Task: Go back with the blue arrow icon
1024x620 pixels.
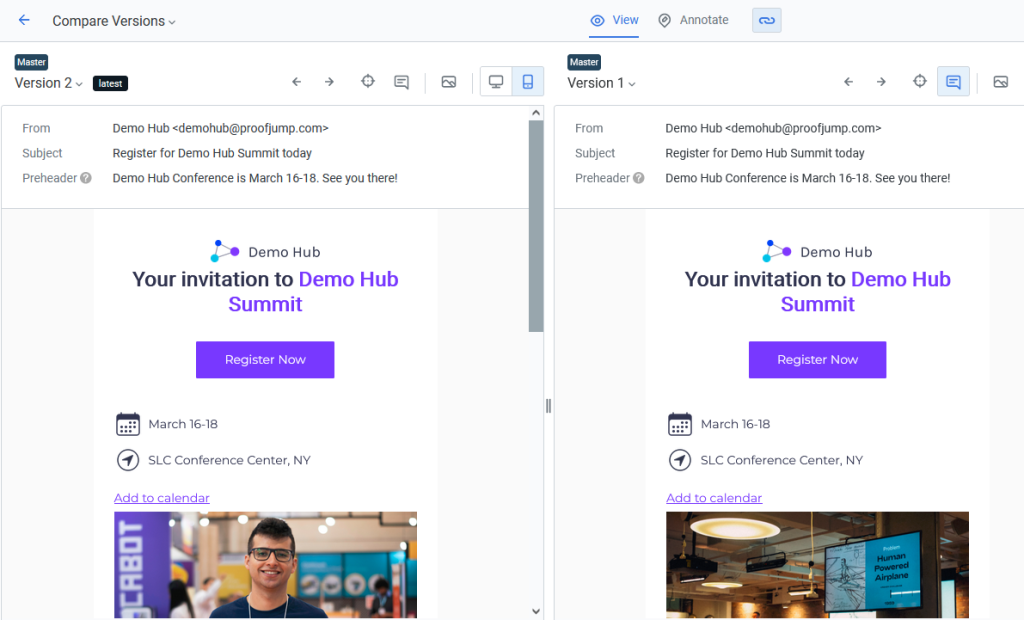Action: point(24,20)
